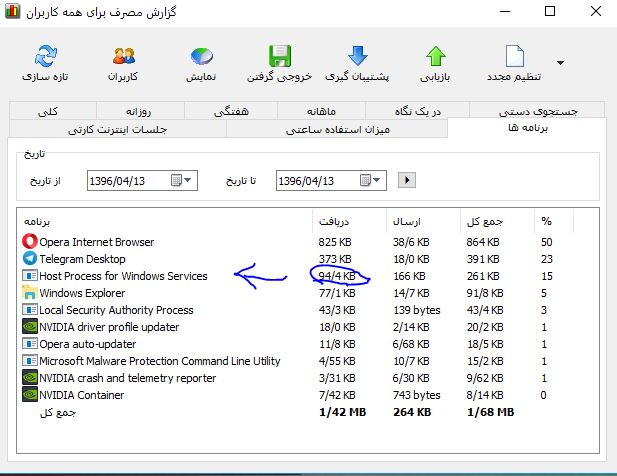The width and height of the screenshot is (617, 476).
Task: Click into the 'تا تاریخ' date text
Action: point(306,181)
